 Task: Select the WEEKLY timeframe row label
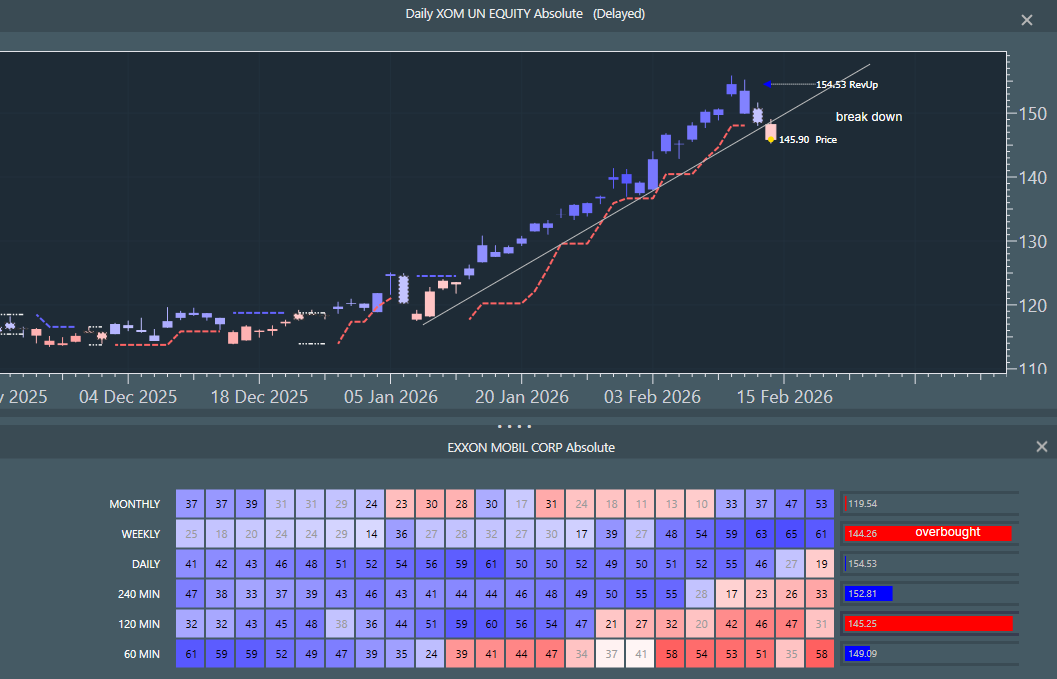click(x=140, y=534)
